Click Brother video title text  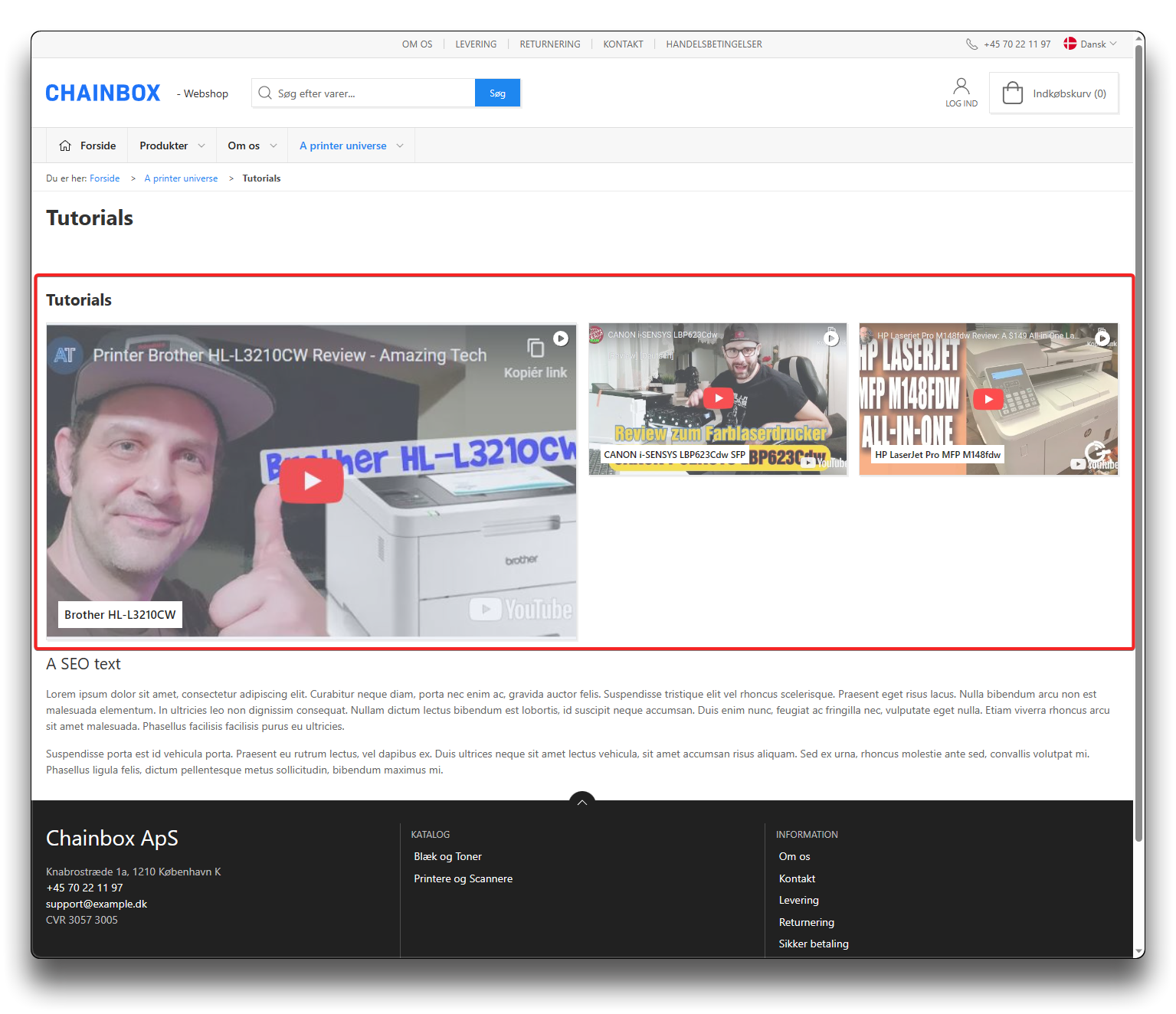290,355
